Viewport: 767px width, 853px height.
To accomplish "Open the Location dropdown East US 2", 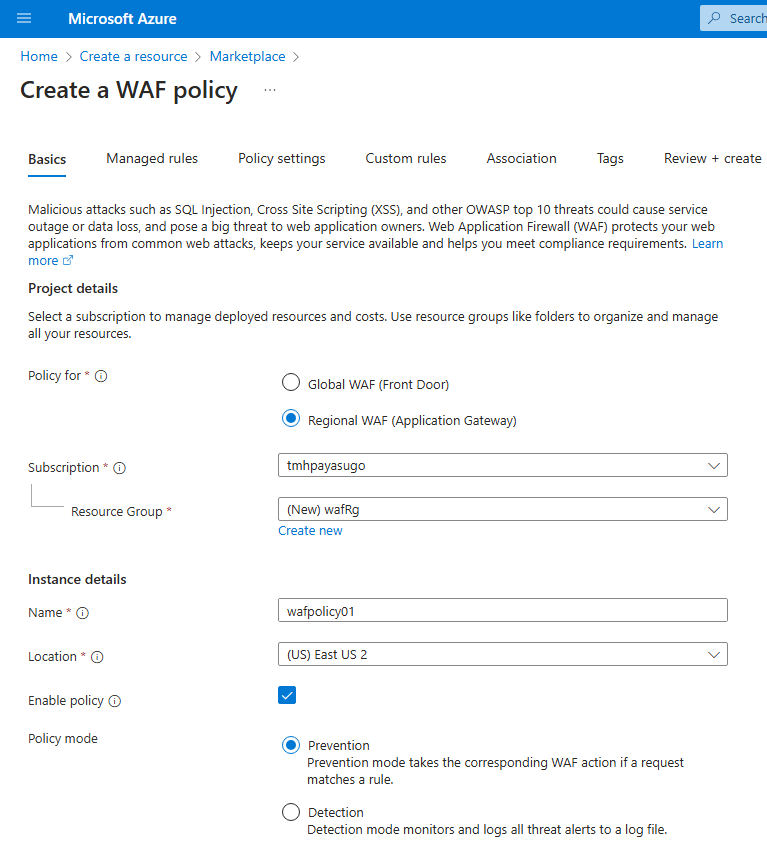I will pos(503,654).
